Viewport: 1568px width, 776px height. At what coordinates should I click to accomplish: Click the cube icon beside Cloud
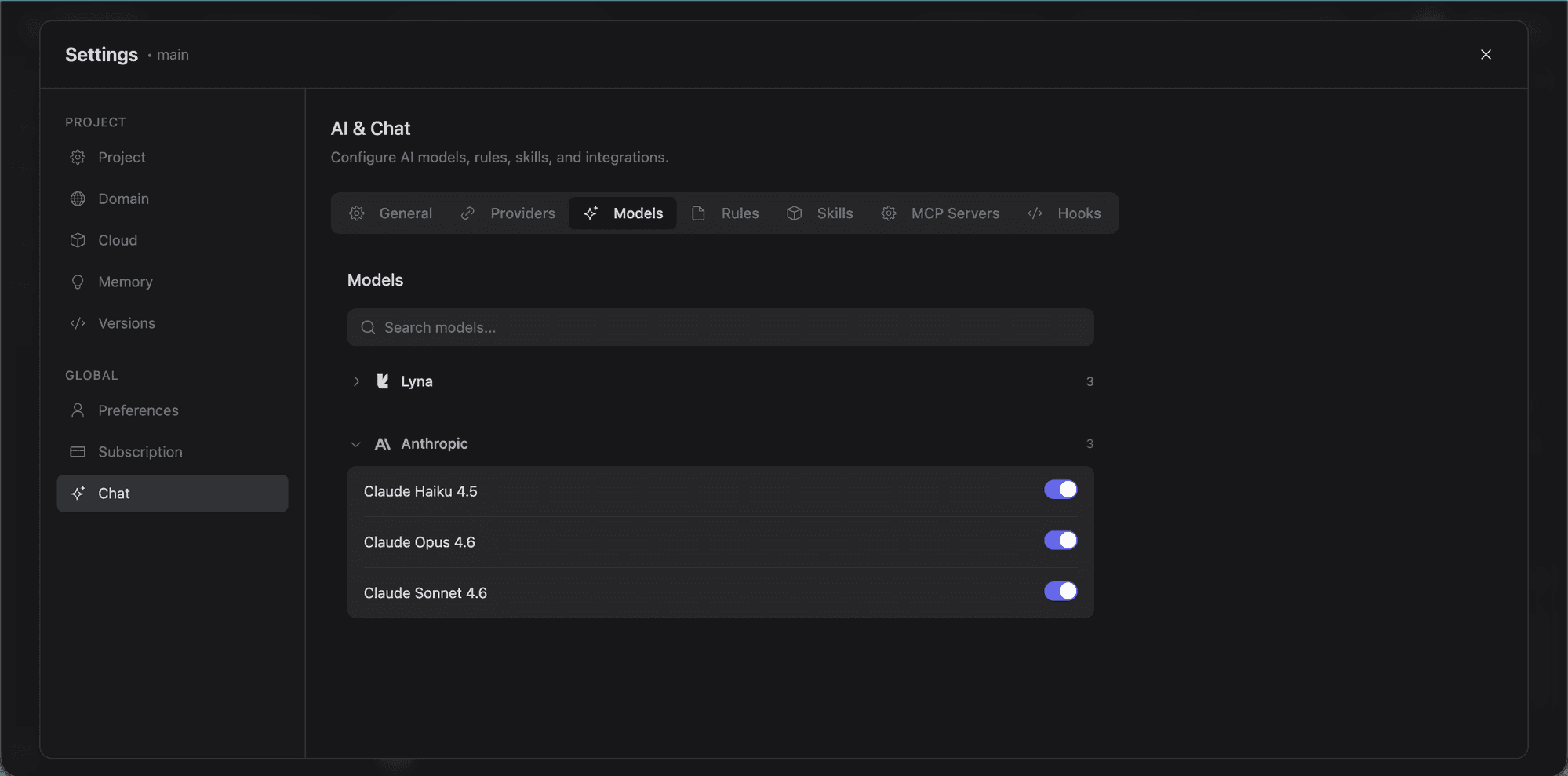pos(78,241)
